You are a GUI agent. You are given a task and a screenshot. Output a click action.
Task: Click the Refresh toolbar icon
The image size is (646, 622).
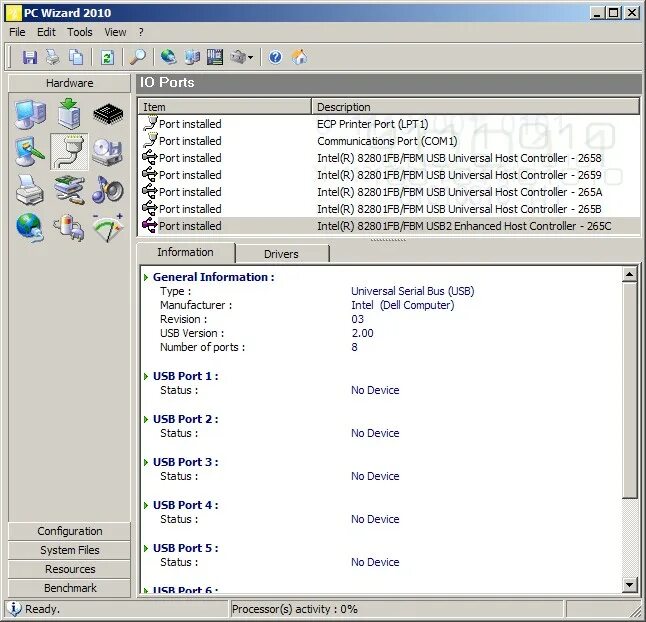pyautogui.click(x=107, y=57)
